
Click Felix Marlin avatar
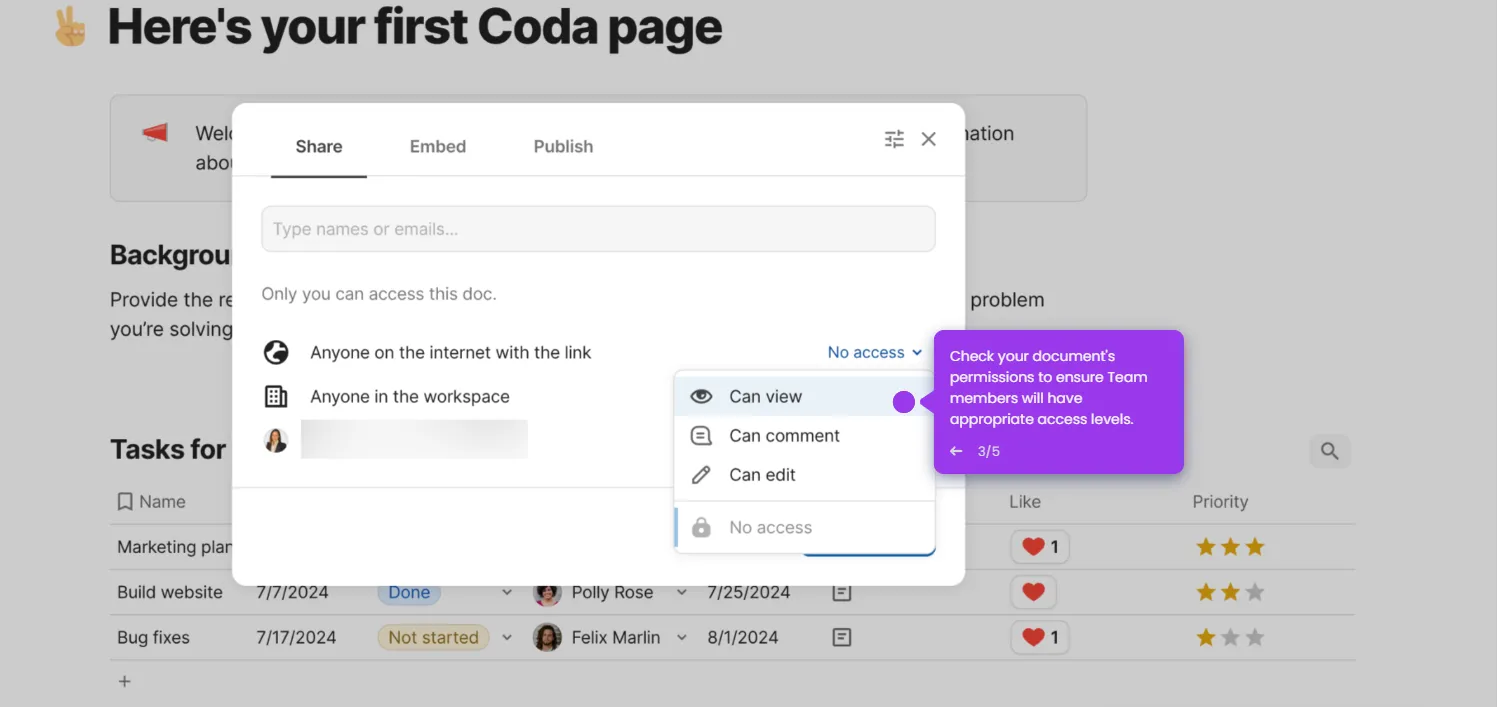coord(547,637)
